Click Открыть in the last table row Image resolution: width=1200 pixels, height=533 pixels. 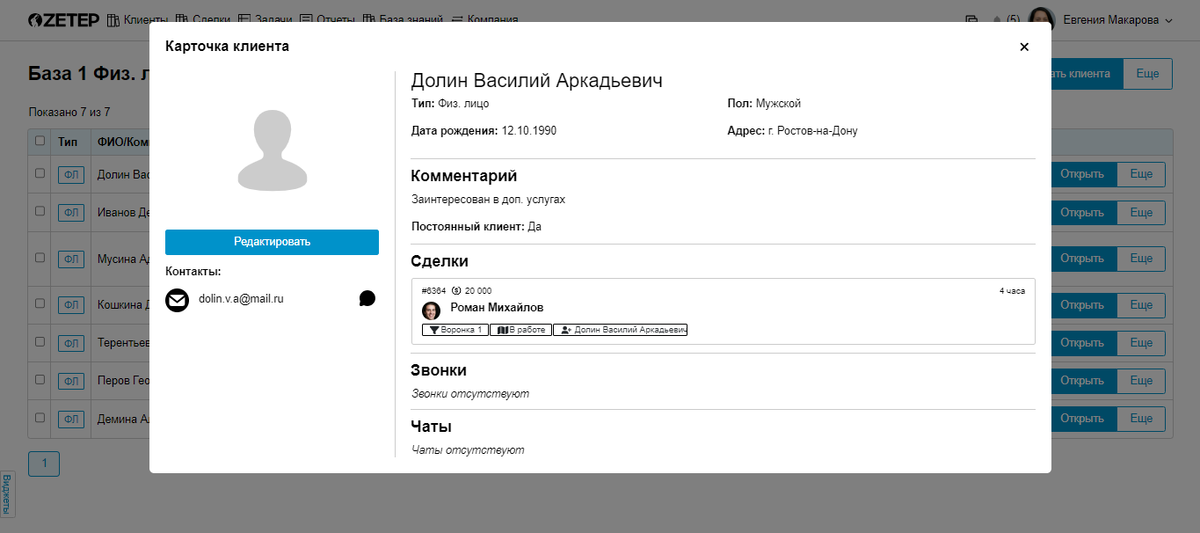click(1083, 418)
